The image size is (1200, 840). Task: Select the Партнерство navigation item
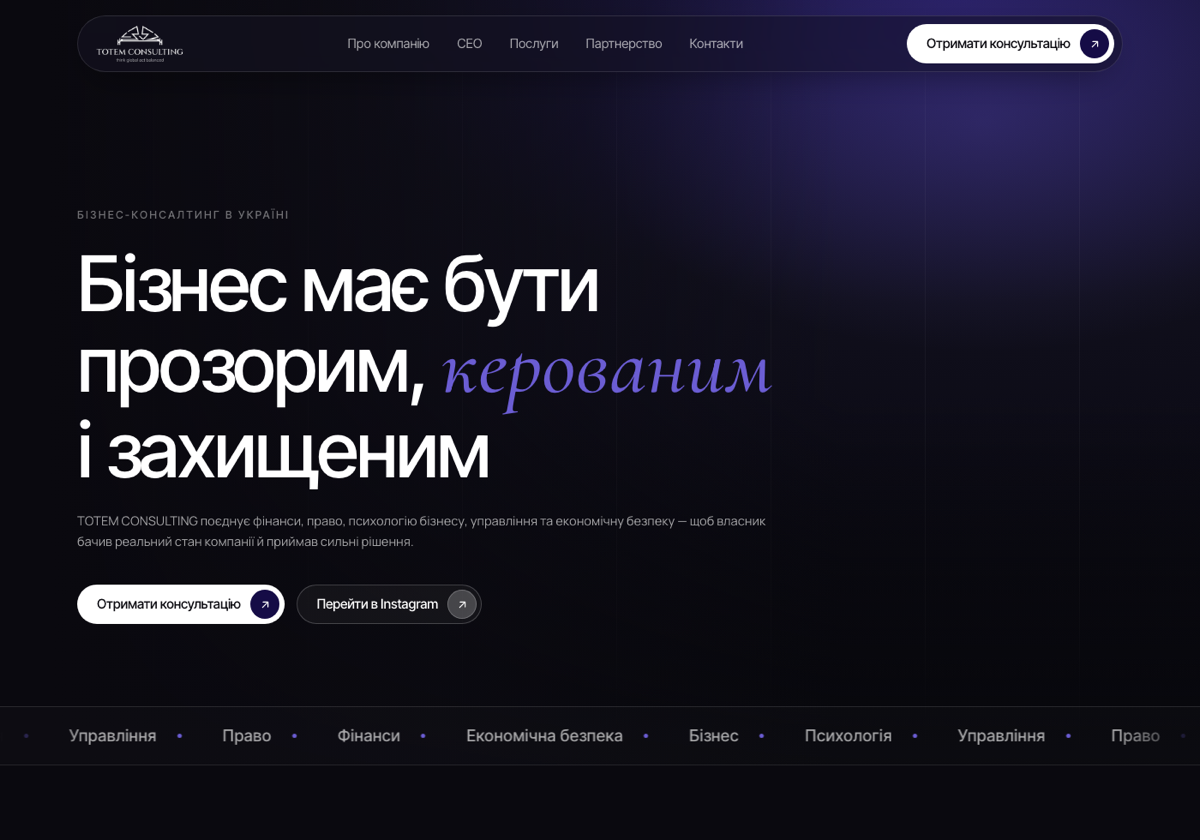(624, 44)
